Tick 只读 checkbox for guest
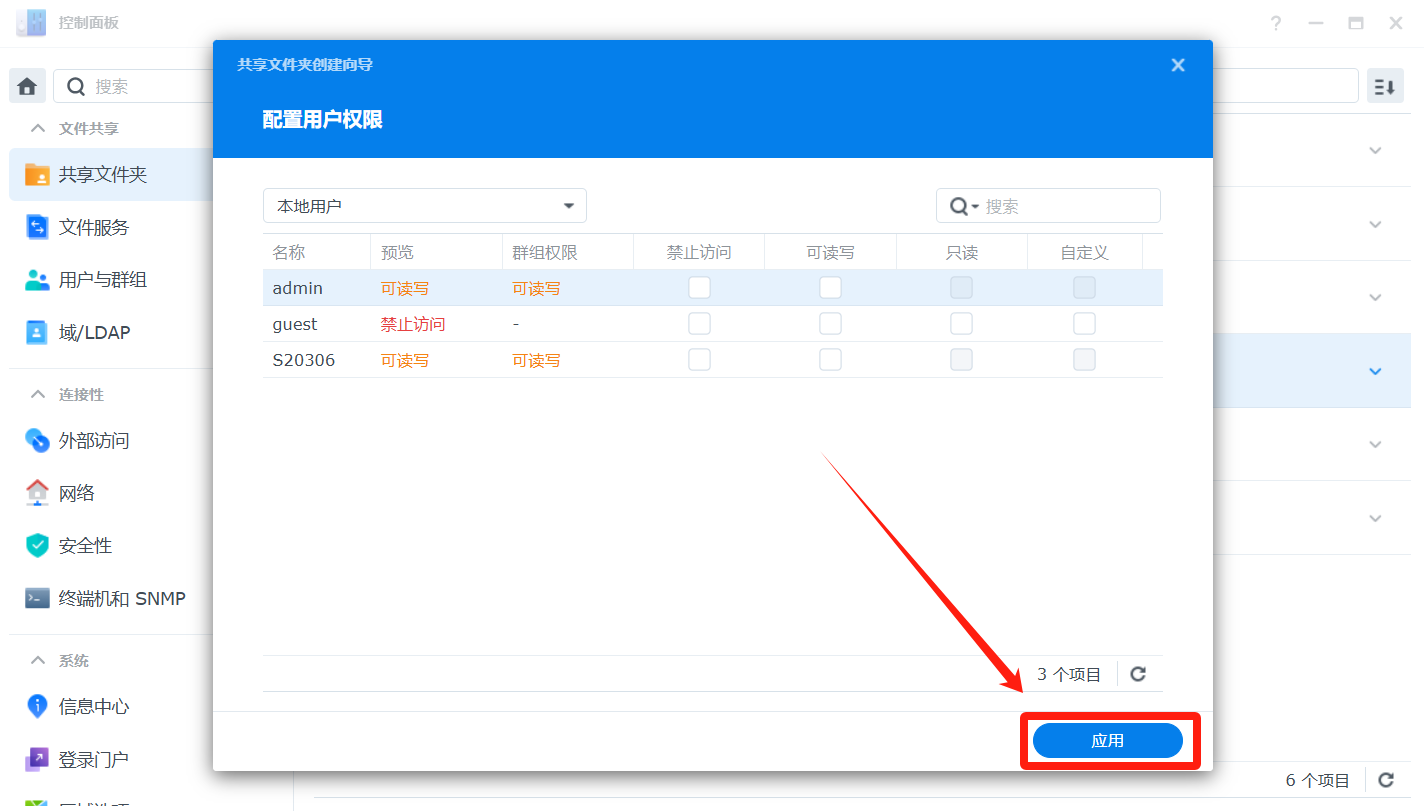Image resolution: width=1424 pixels, height=811 pixels. [961, 324]
